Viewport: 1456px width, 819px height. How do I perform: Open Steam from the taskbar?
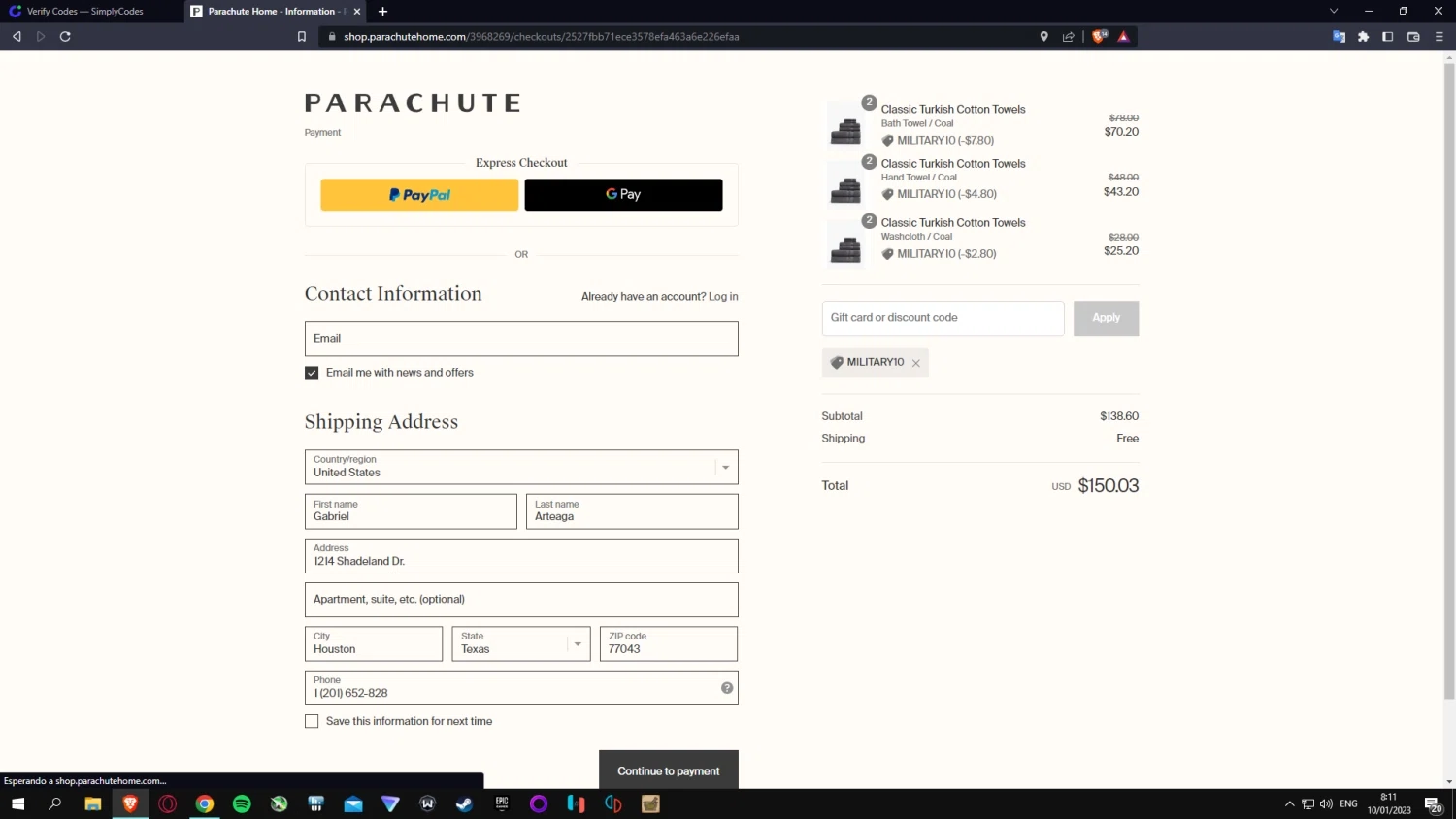464,803
